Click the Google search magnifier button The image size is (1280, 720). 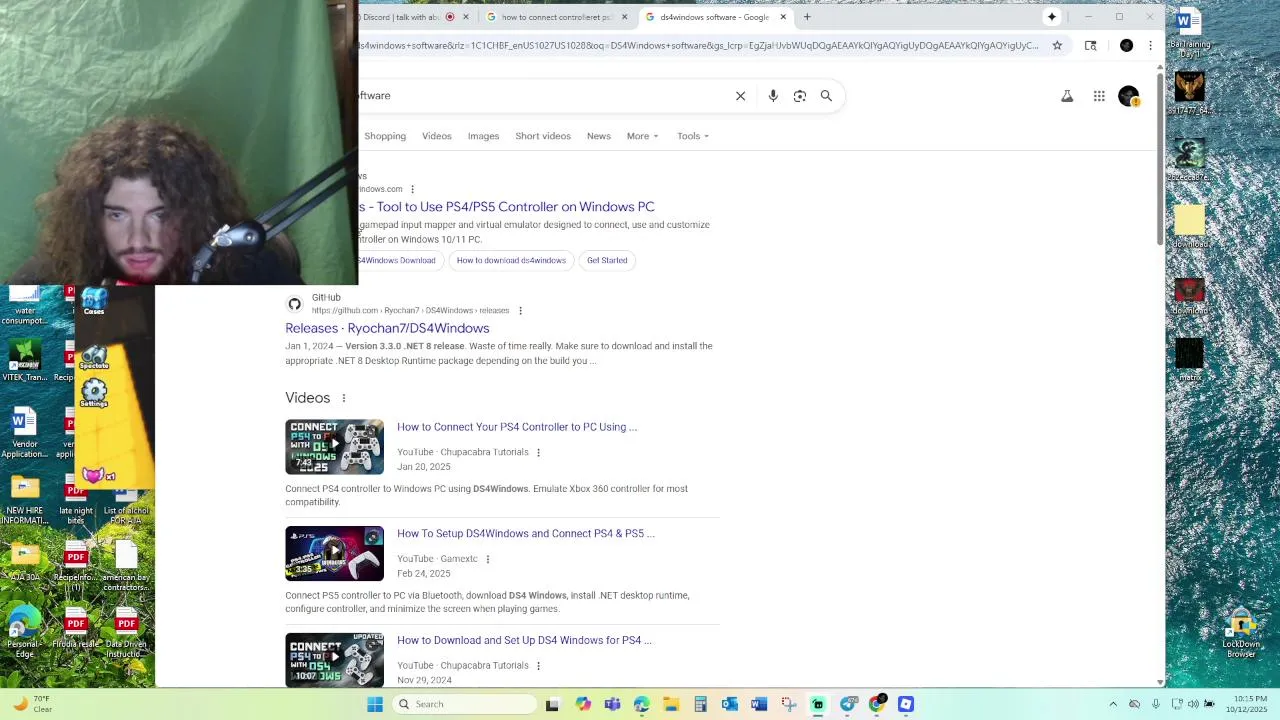pyautogui.click(x=826, y=96)
